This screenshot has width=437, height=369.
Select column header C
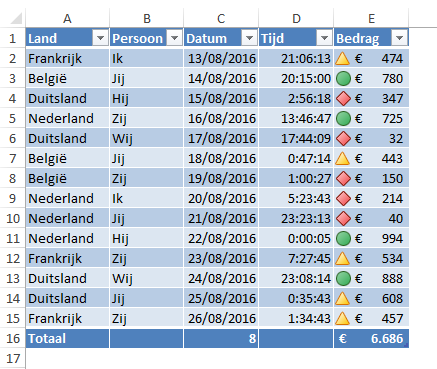pyautogui.click(x=221, y=19)
